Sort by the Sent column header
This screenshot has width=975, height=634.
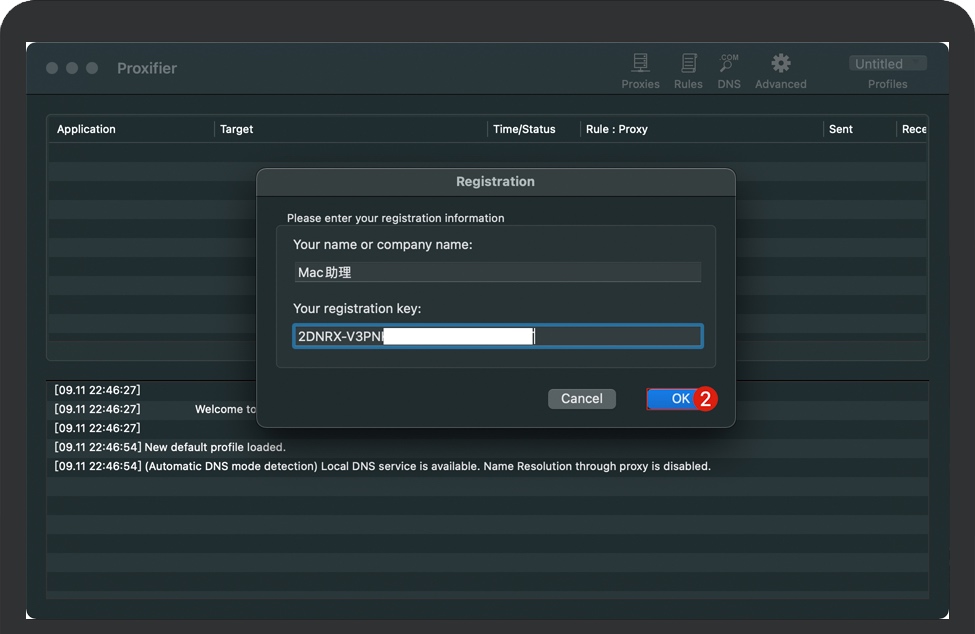click(859, 129)
